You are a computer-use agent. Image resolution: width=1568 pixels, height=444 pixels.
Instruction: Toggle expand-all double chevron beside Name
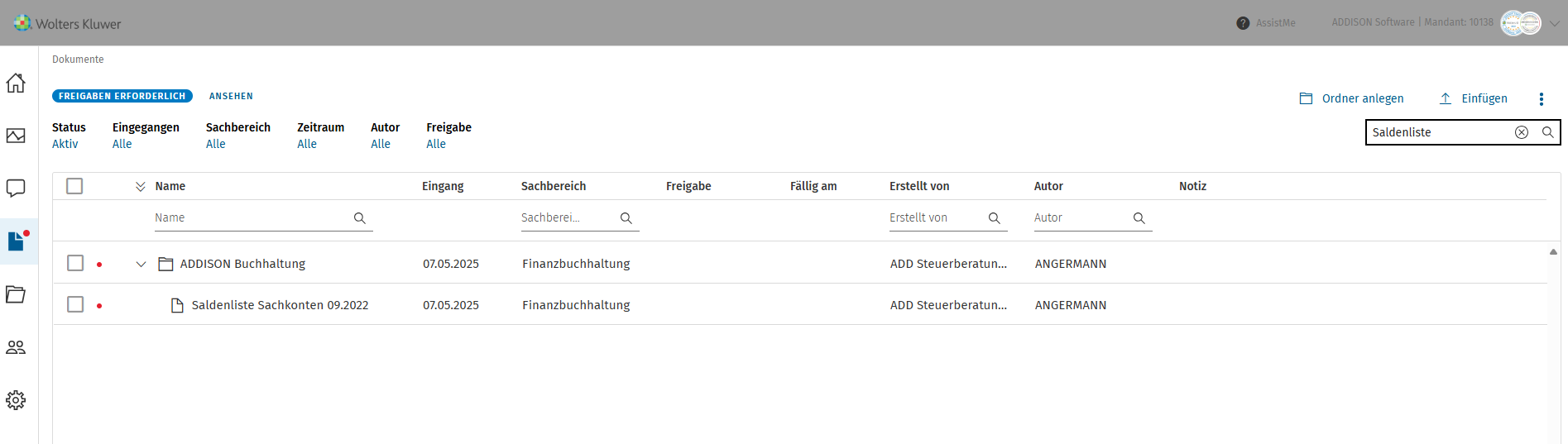[141, 187]
